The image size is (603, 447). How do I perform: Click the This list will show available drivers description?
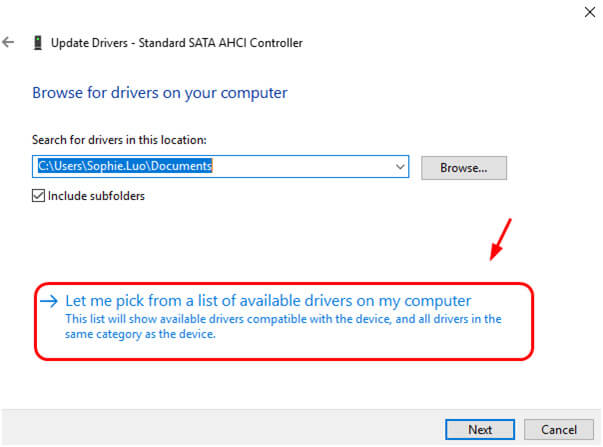coord(283,326)
